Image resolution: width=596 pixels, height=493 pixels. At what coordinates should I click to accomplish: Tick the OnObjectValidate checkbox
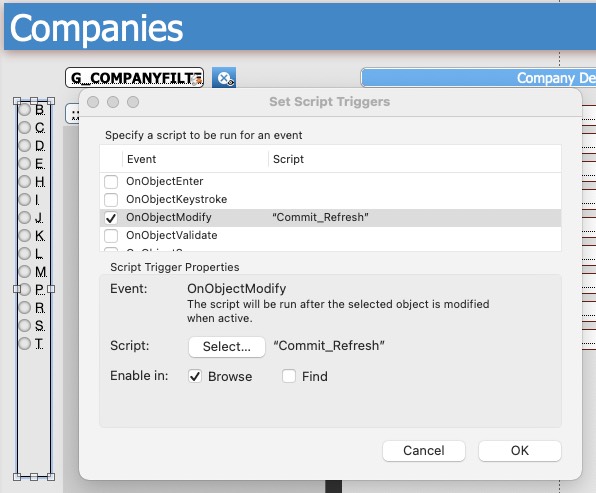pos(111,235)
